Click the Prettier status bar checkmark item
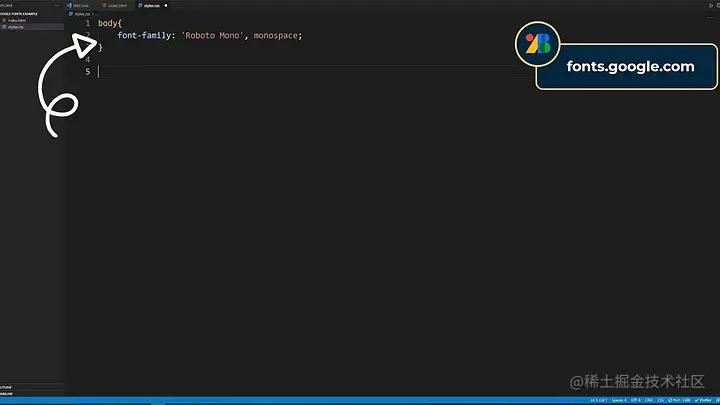Screen dimensions: 720x405 (703, 400)
